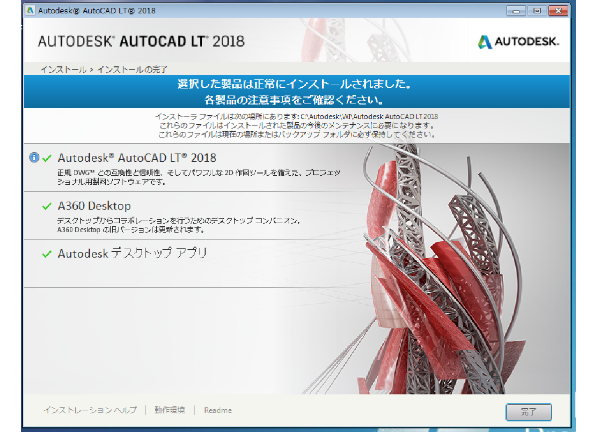Click the AutoCAD LT description mentioning 正規 DWG
This screenshot has width=595, height=432.
pyautogui.click(x=198, y=177)
